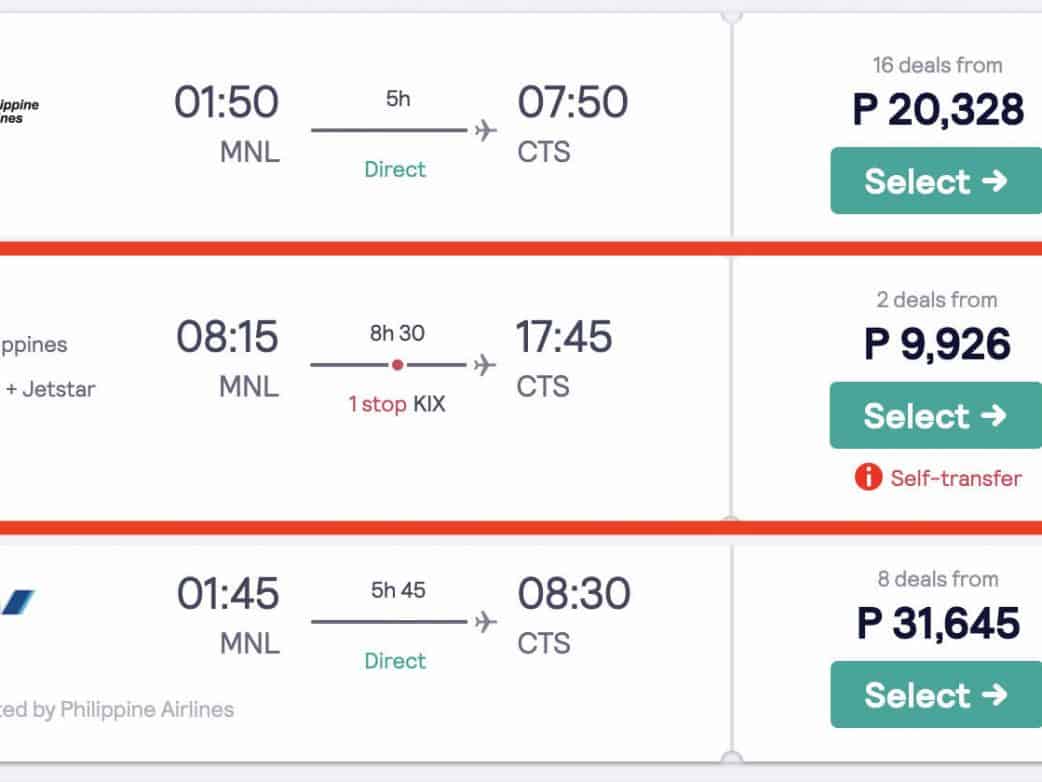This screenshot has height=782, width=1042.
Task: Click the green Direct label under 5h
Action: pos(394,169)
